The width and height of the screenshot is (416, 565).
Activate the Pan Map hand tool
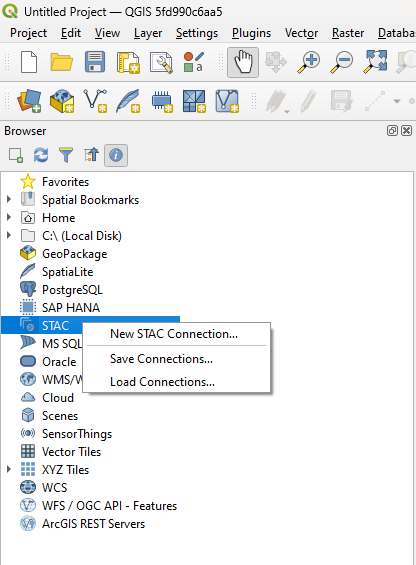point(243,62)
